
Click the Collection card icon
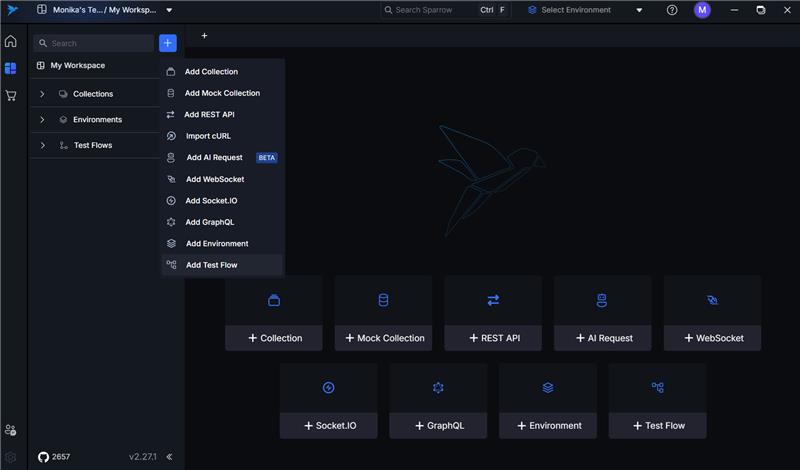[274, 300]
